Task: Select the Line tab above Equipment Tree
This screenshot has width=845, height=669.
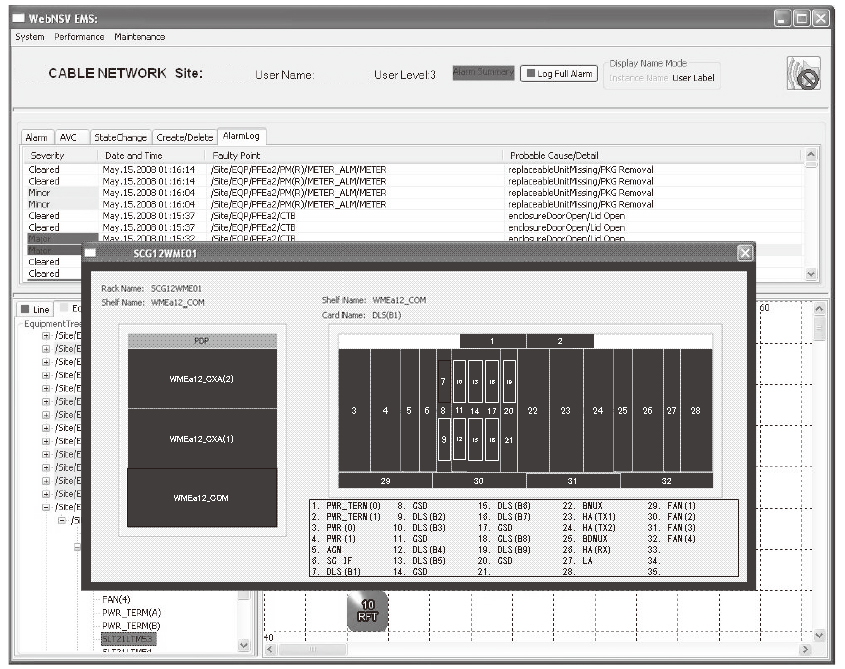Action: 36,309
